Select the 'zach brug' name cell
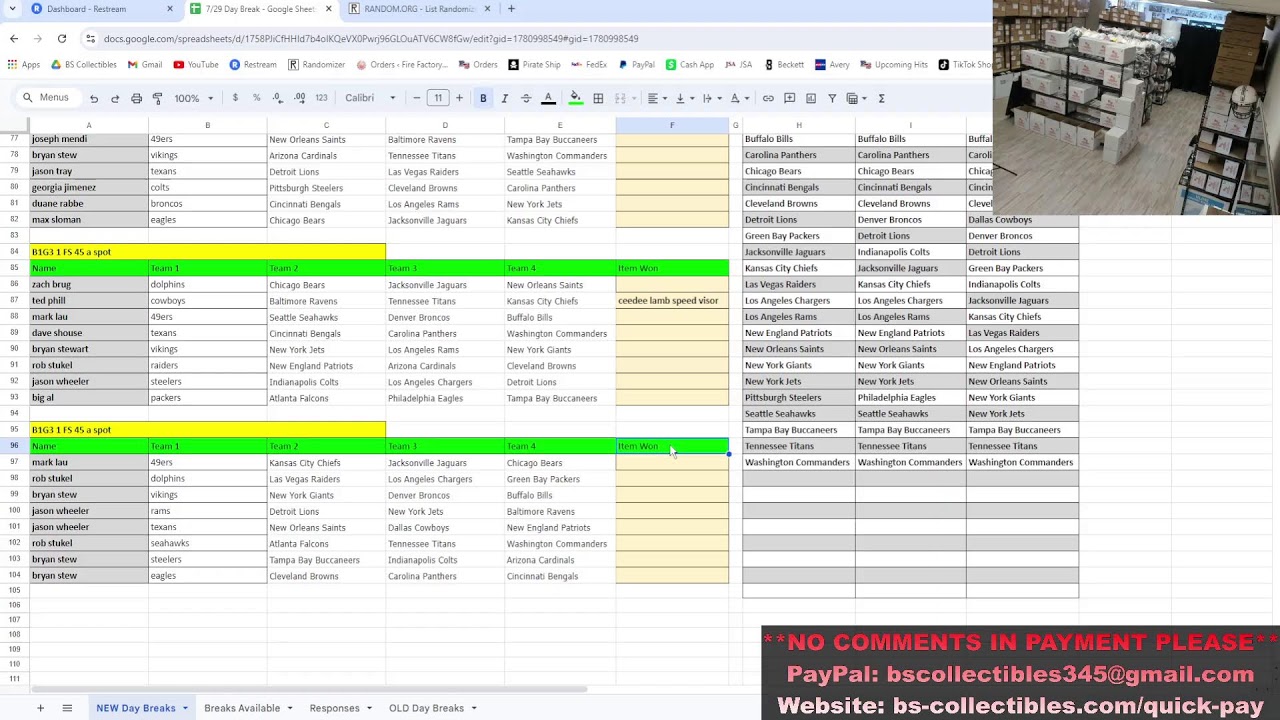The width and height of the screenshot is (1280, 720). [89, 285]
